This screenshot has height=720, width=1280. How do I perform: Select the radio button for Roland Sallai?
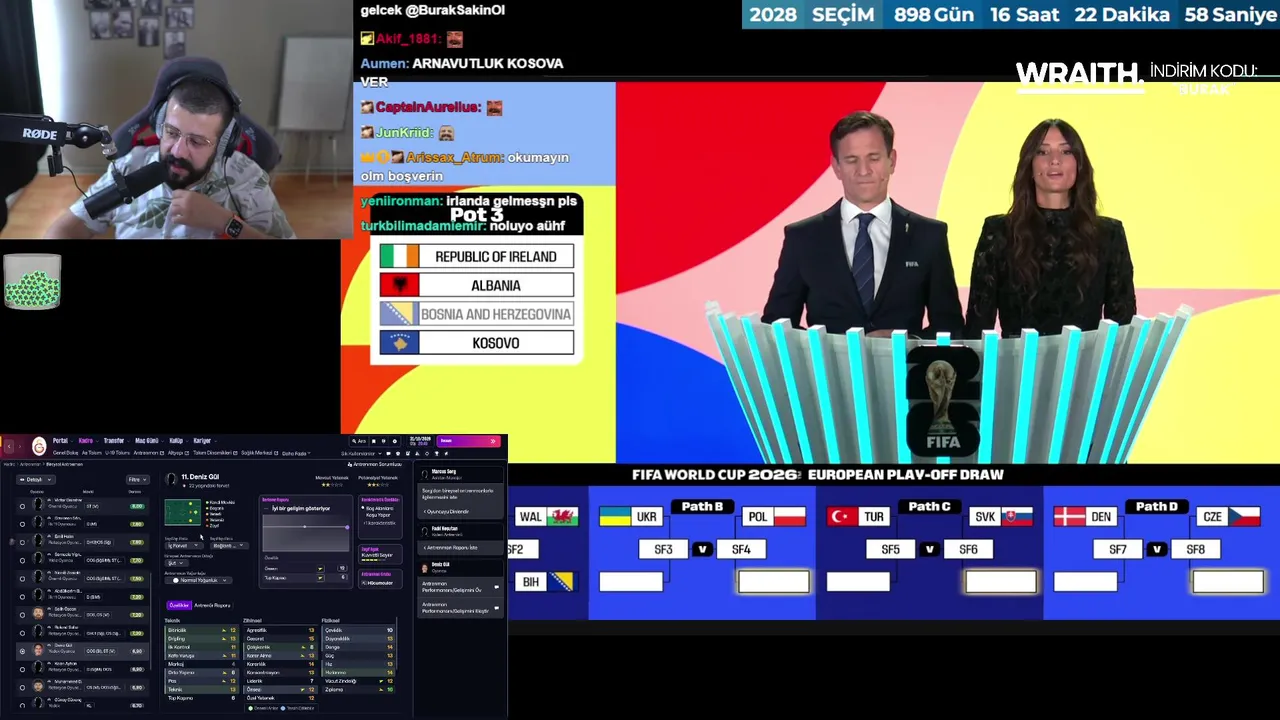coord(22,633)
